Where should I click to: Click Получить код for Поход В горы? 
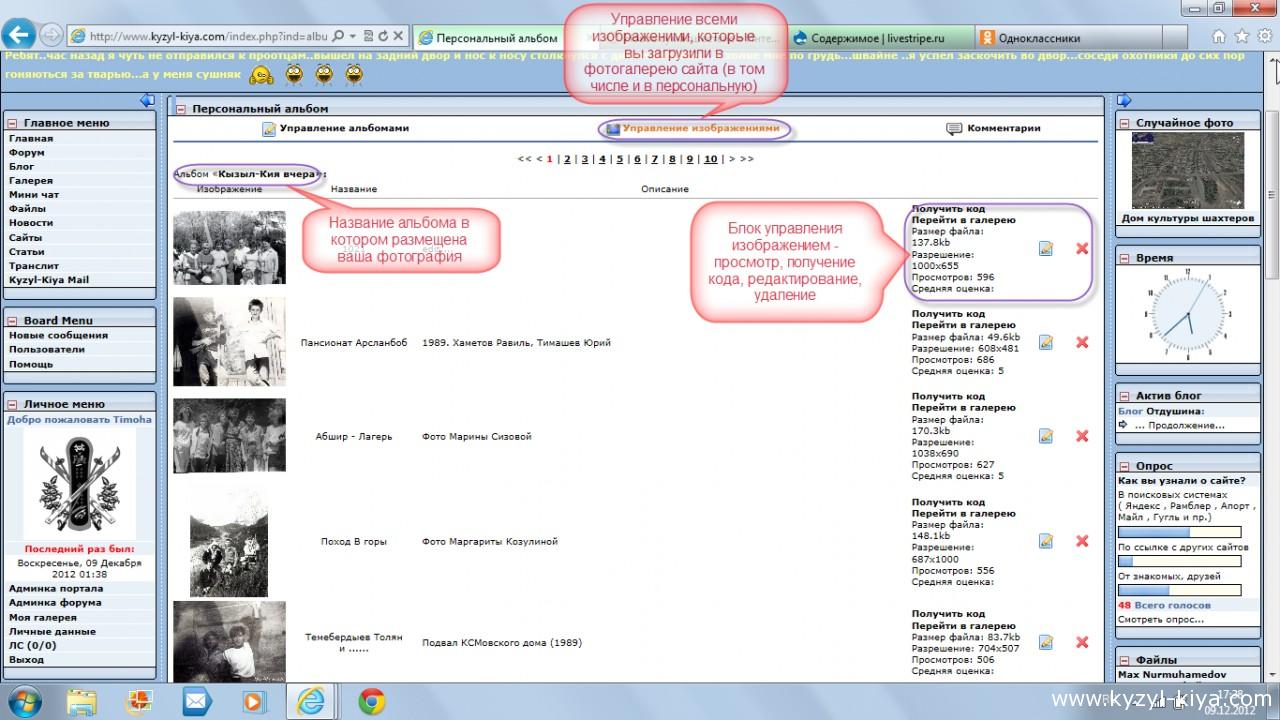(x=948, y=502)
